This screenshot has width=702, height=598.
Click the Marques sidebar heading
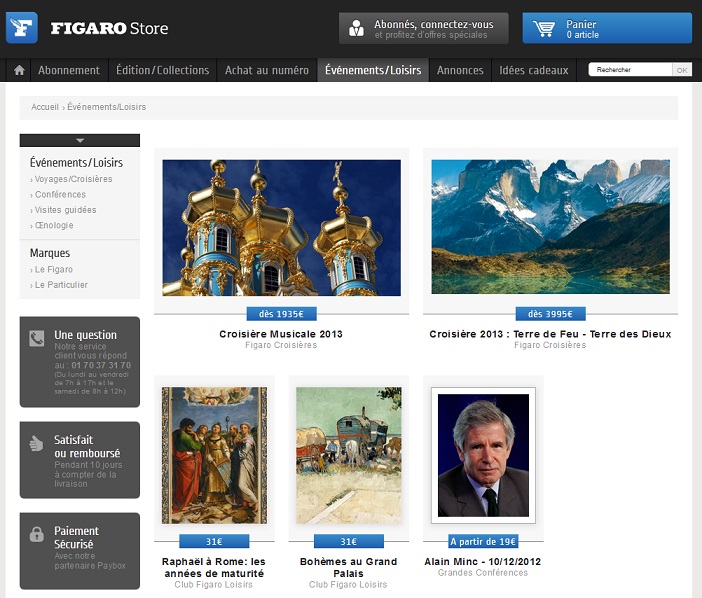click(x=50, y=253)
